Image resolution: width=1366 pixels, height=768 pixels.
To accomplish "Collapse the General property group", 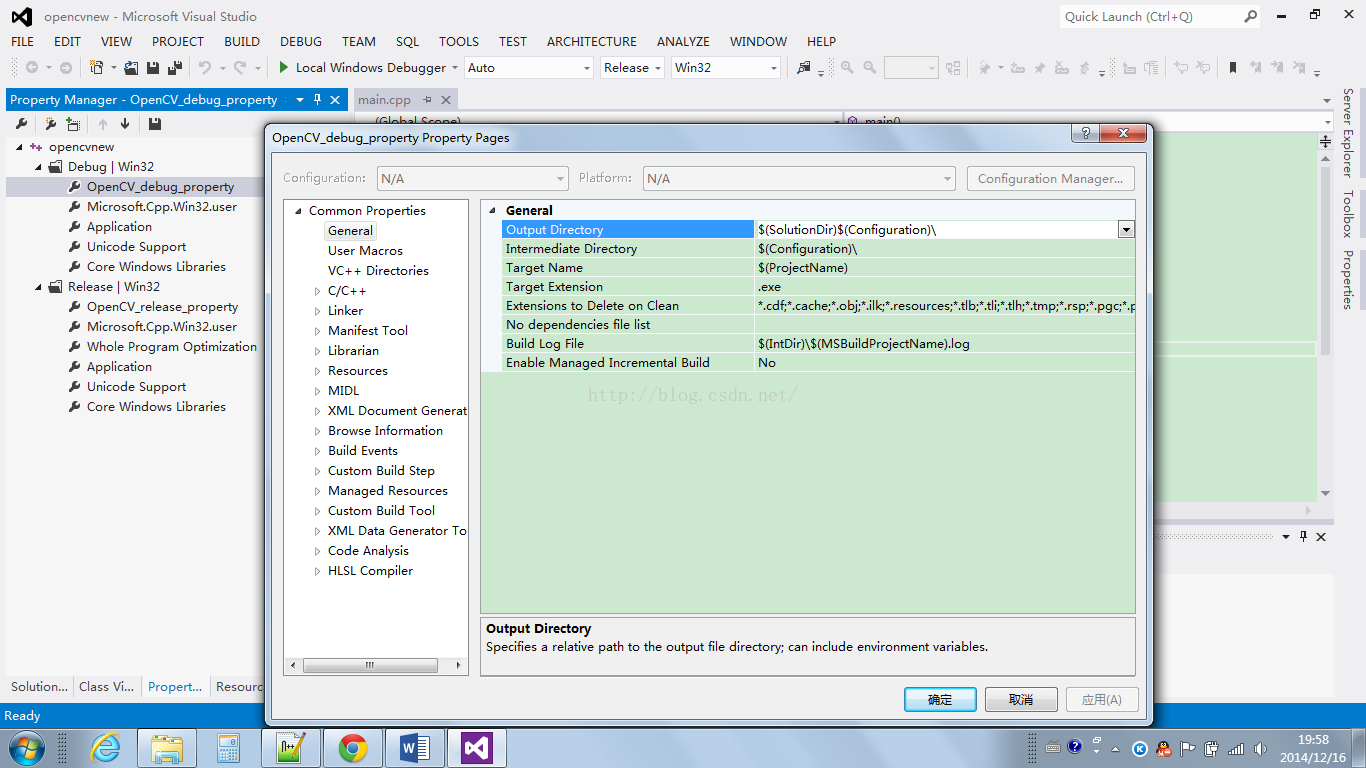I will [491, 211].
